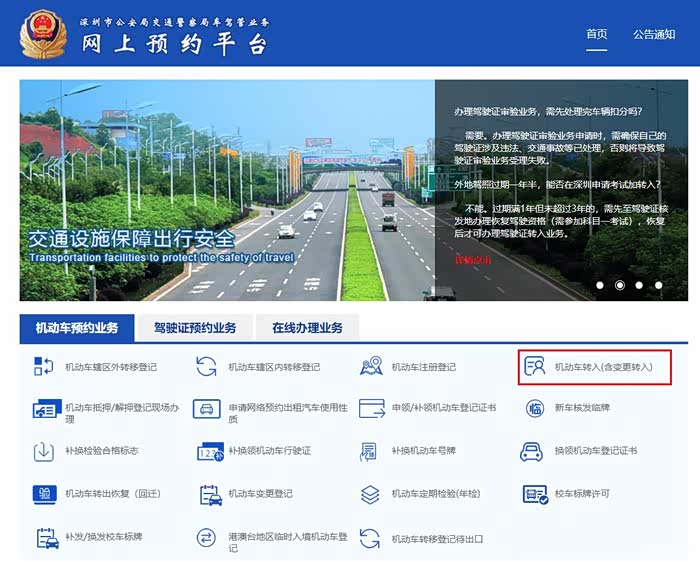
Task: Click the 补发/换发校车标牌 icon
Action: point(48,538)
